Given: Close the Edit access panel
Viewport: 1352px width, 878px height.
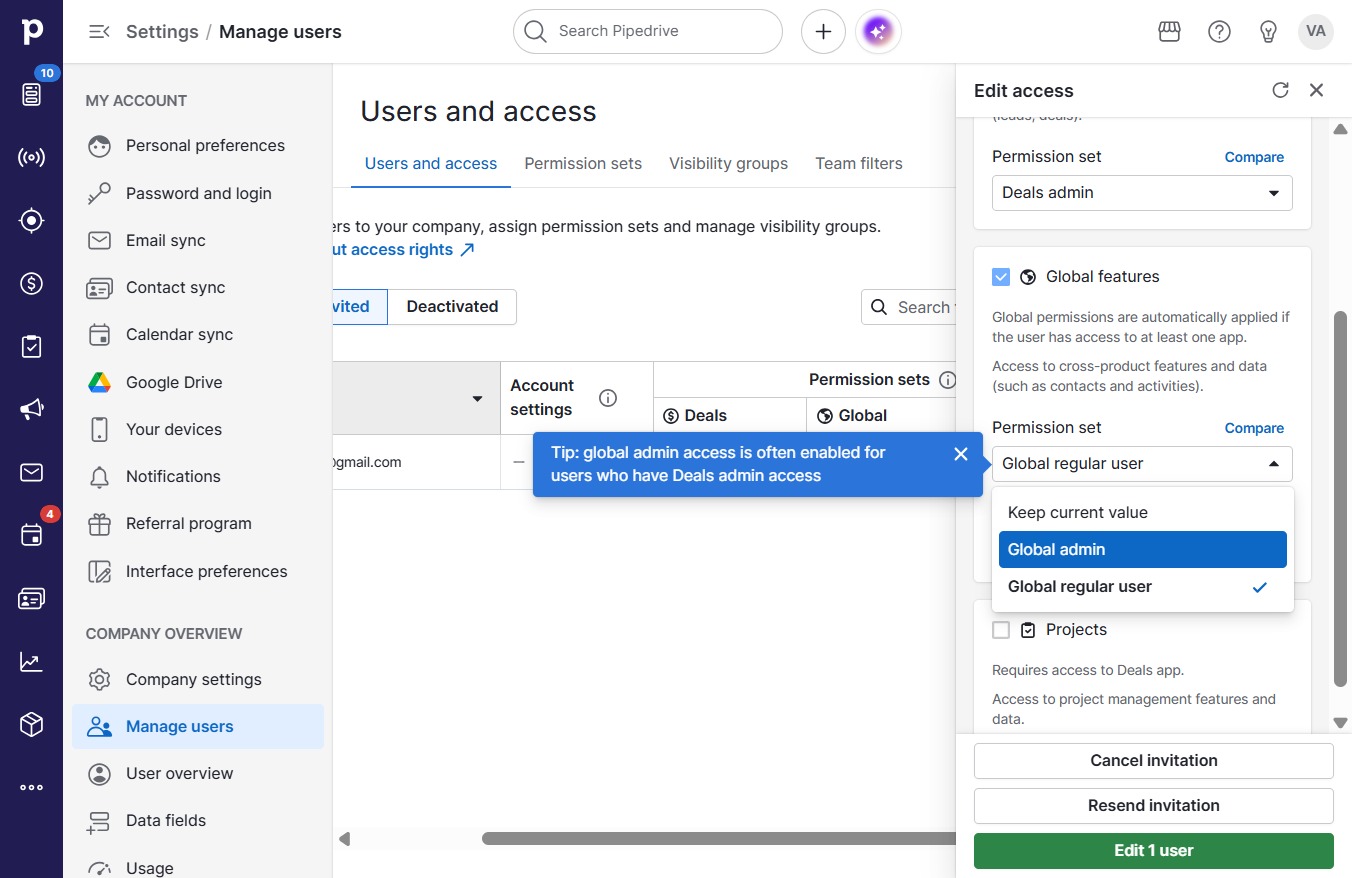Looking at the screenshot, I should (x=1316, y=90).
